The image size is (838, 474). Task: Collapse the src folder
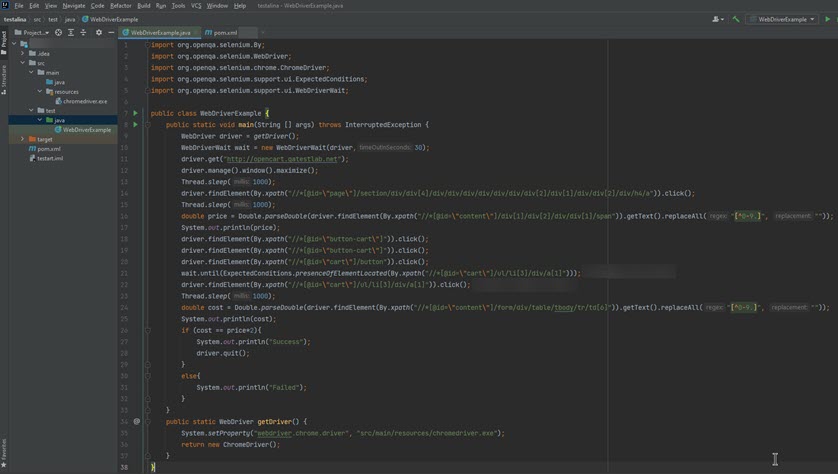22,63
